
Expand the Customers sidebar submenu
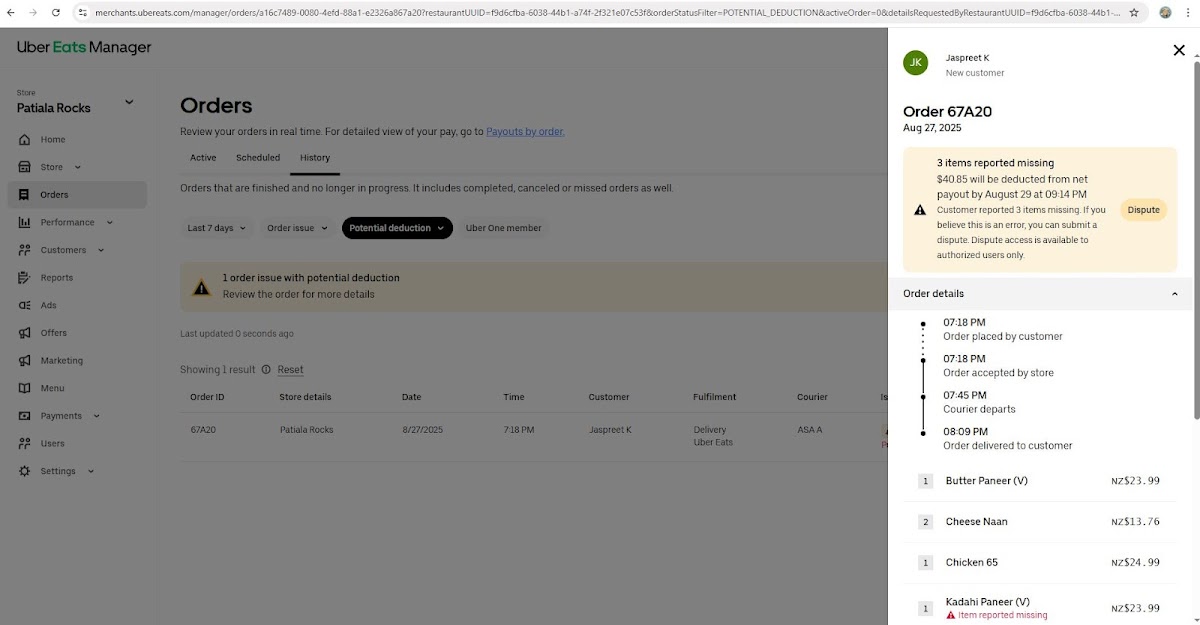click(x=101, y=250)
